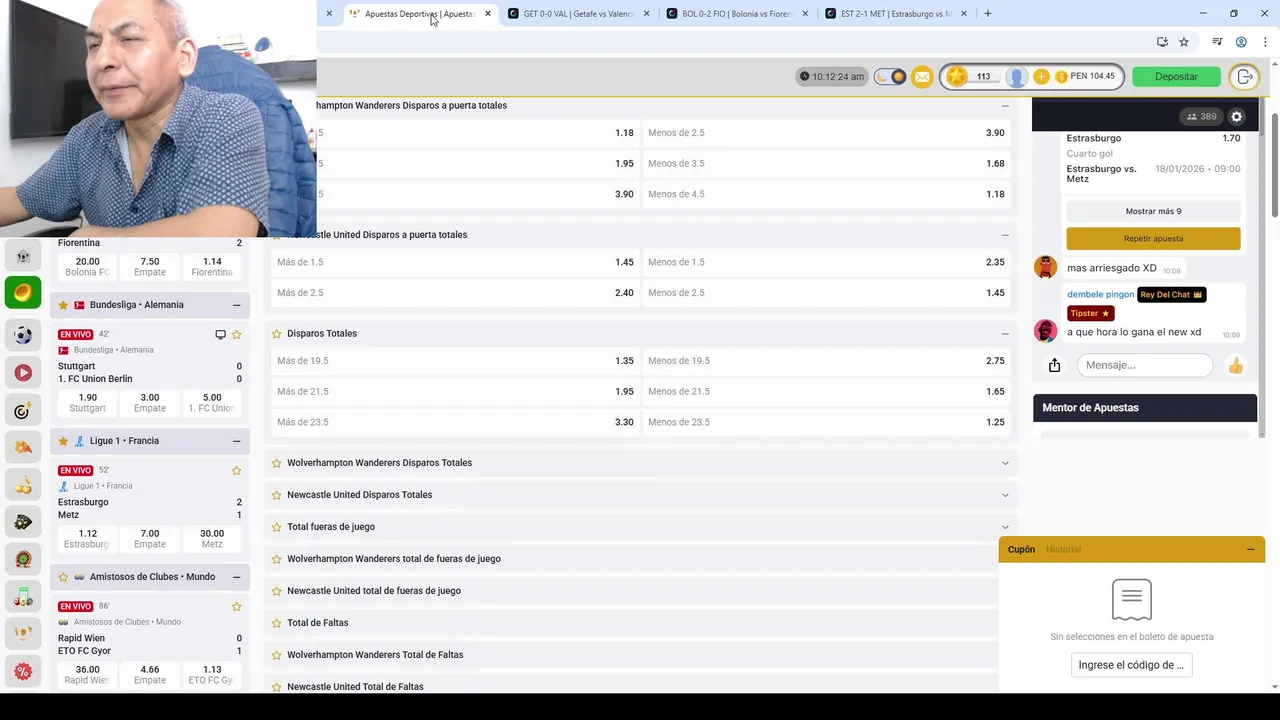Open a new browser tab

987,14
